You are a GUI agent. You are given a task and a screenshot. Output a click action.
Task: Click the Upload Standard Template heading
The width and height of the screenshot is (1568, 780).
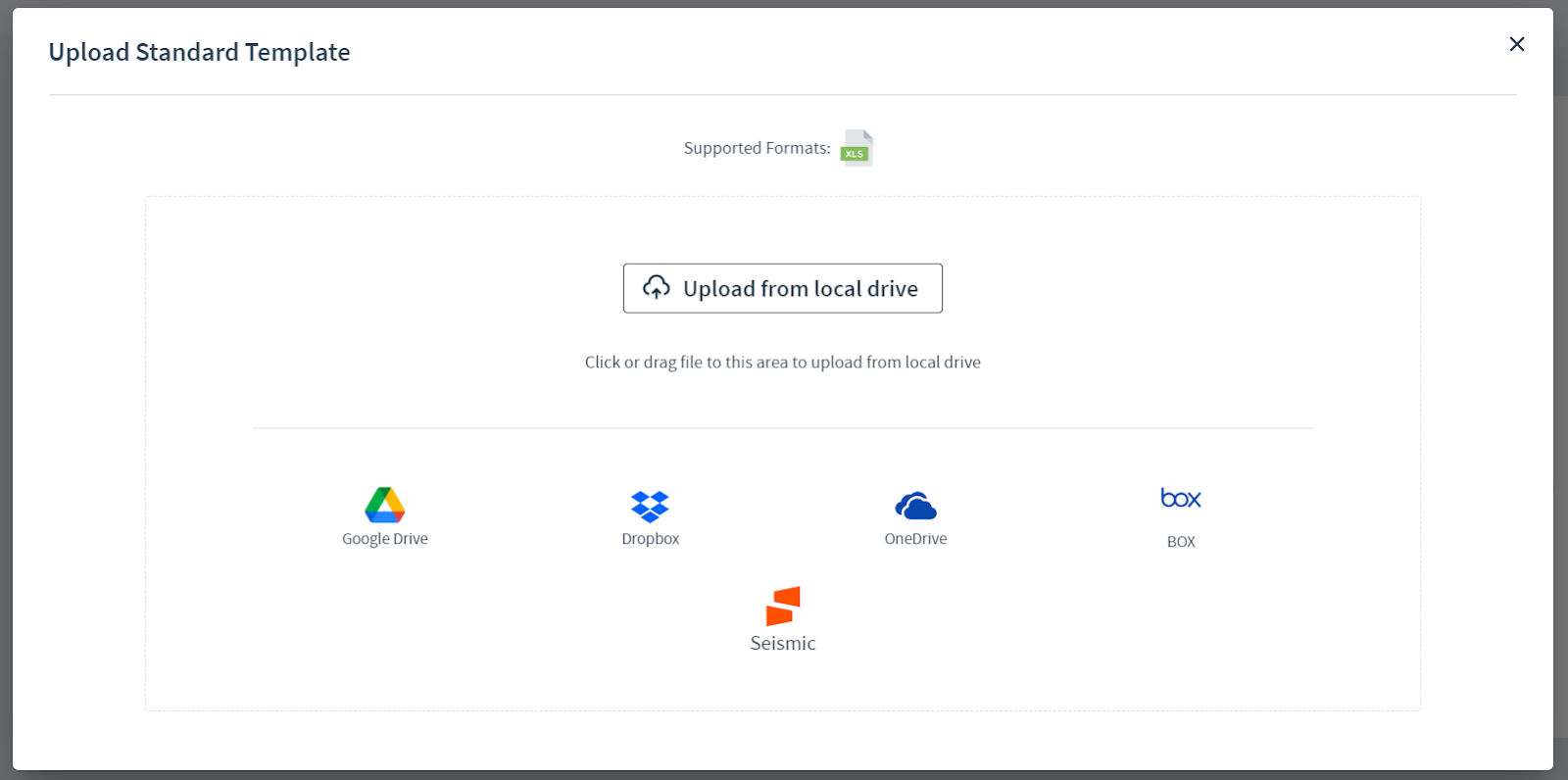[x=199, y=52]
